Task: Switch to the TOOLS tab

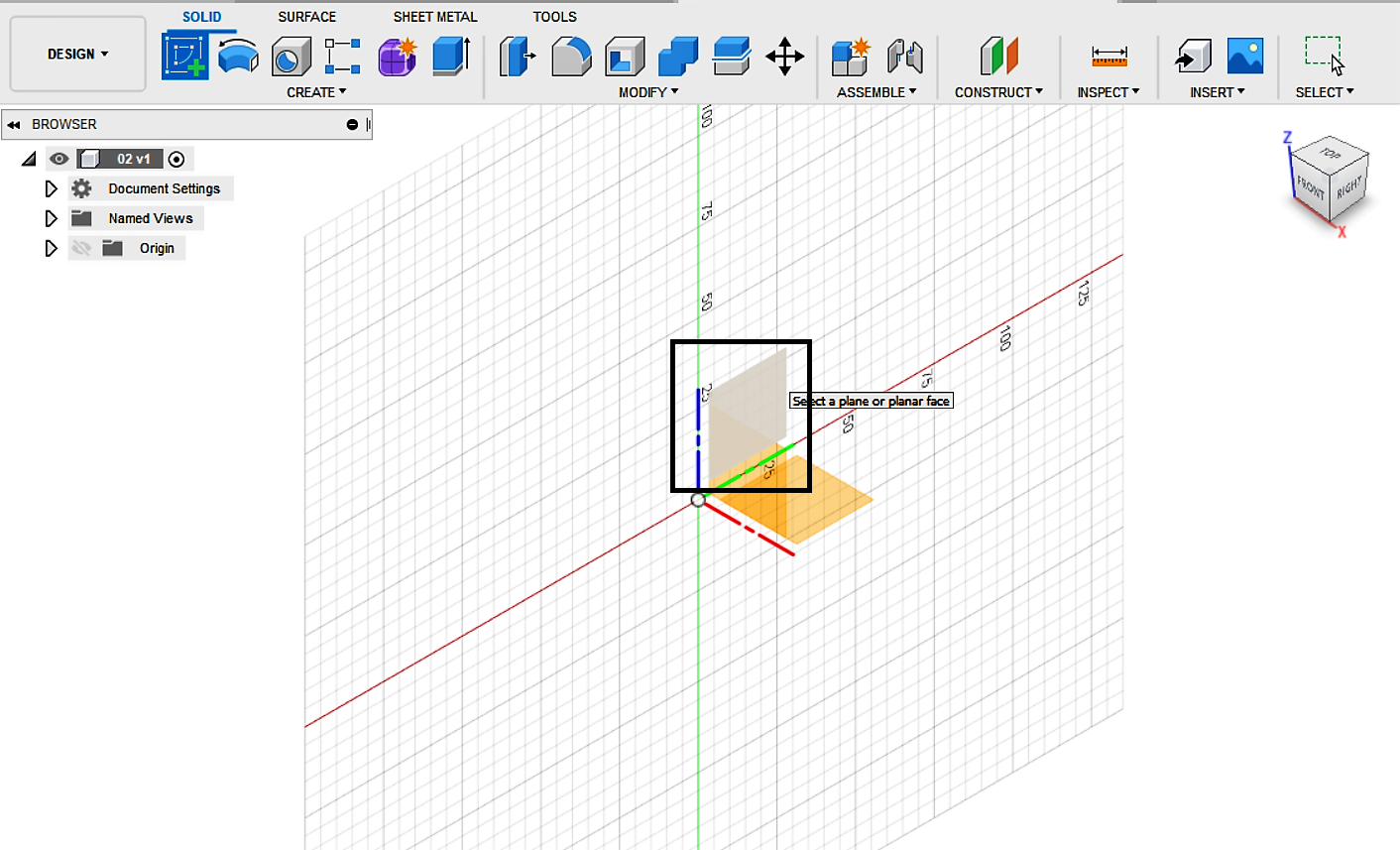Action: [x=554, y=17]
